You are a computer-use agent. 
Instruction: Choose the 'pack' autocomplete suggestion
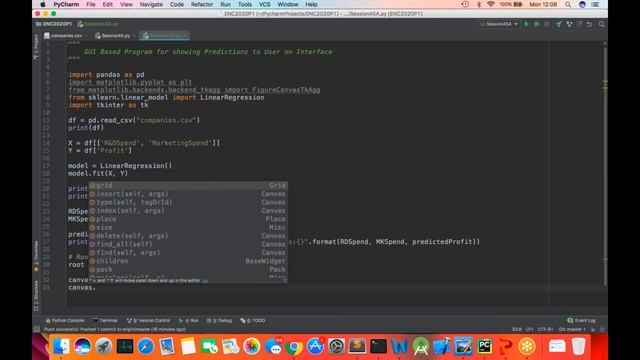coord(188,269)
